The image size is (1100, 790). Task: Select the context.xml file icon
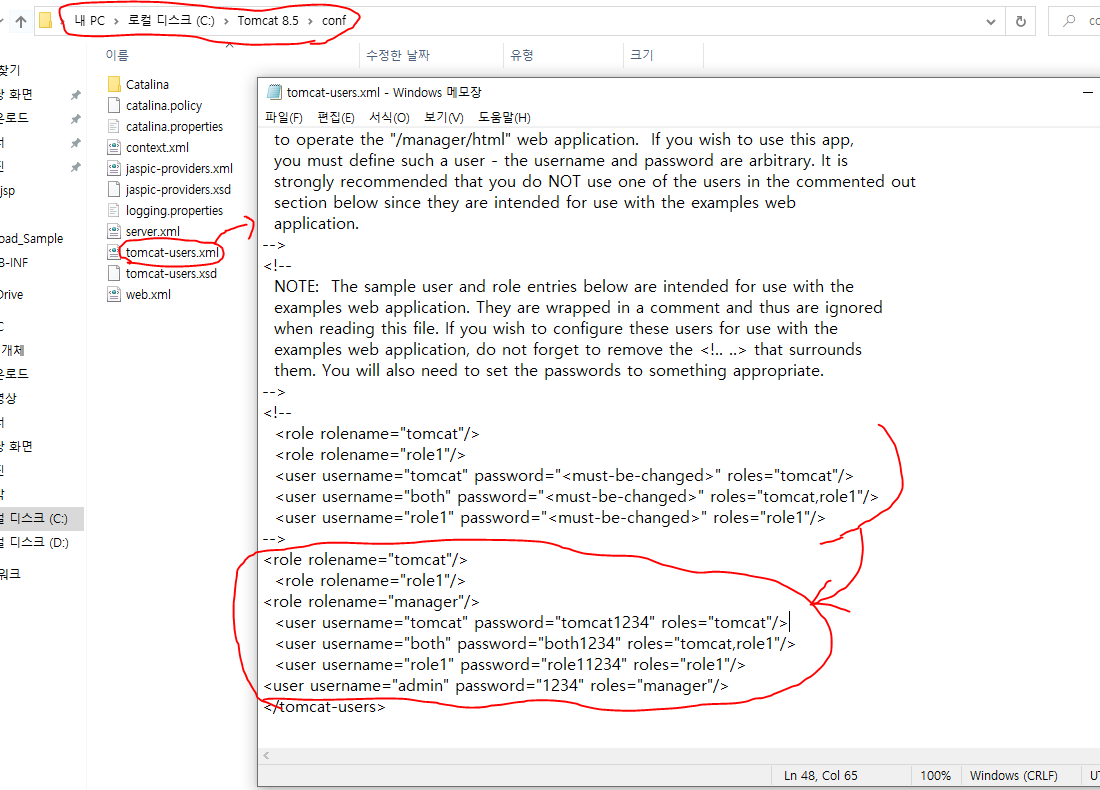[x=114, y=147]
